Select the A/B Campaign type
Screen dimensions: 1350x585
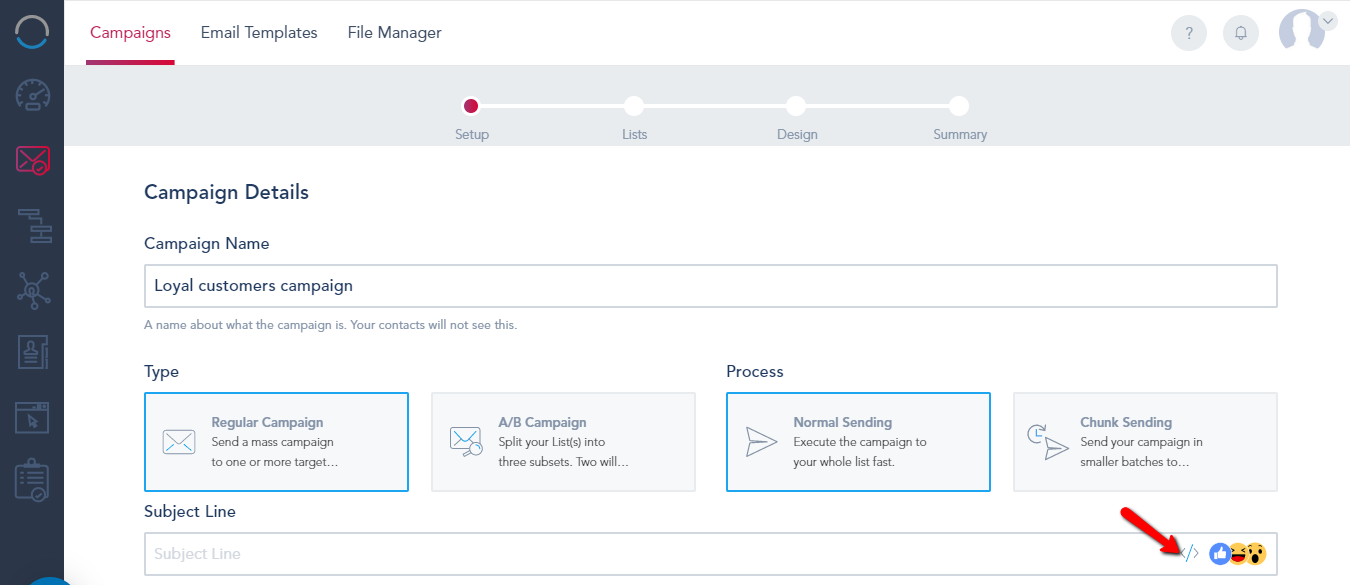563,442
